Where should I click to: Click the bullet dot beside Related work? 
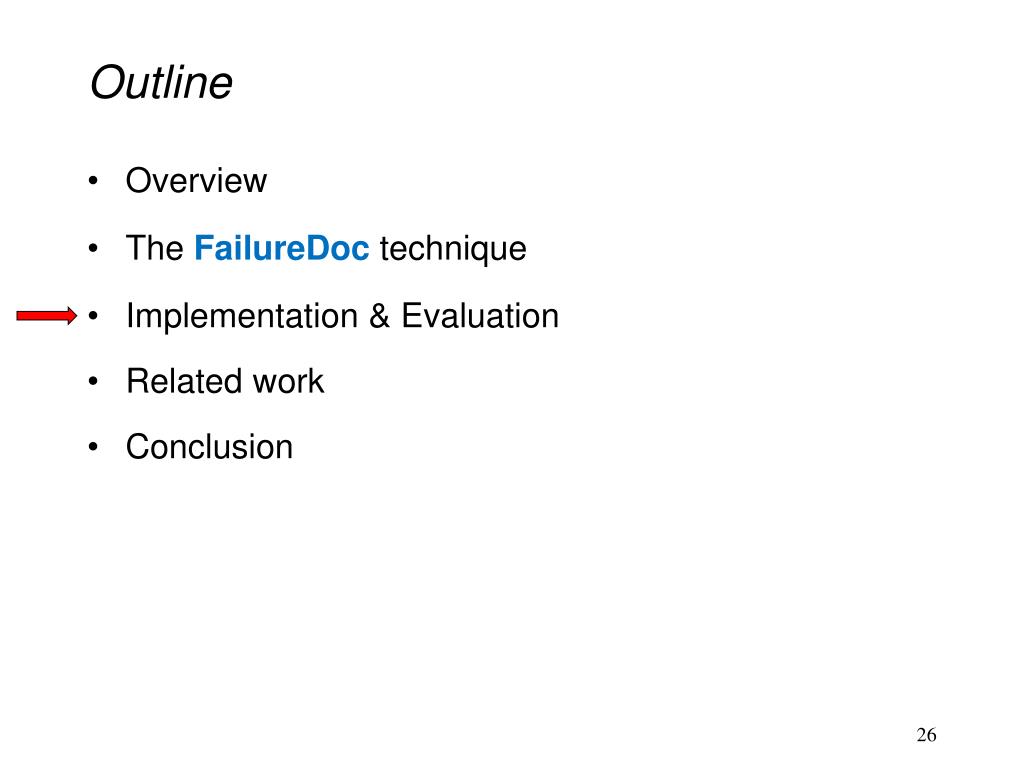point(94,382)
